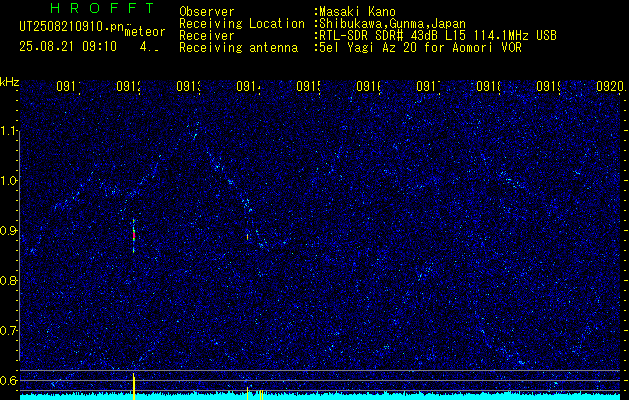Click the bright red-yellow meteor echo near 0912

(134, 236)
